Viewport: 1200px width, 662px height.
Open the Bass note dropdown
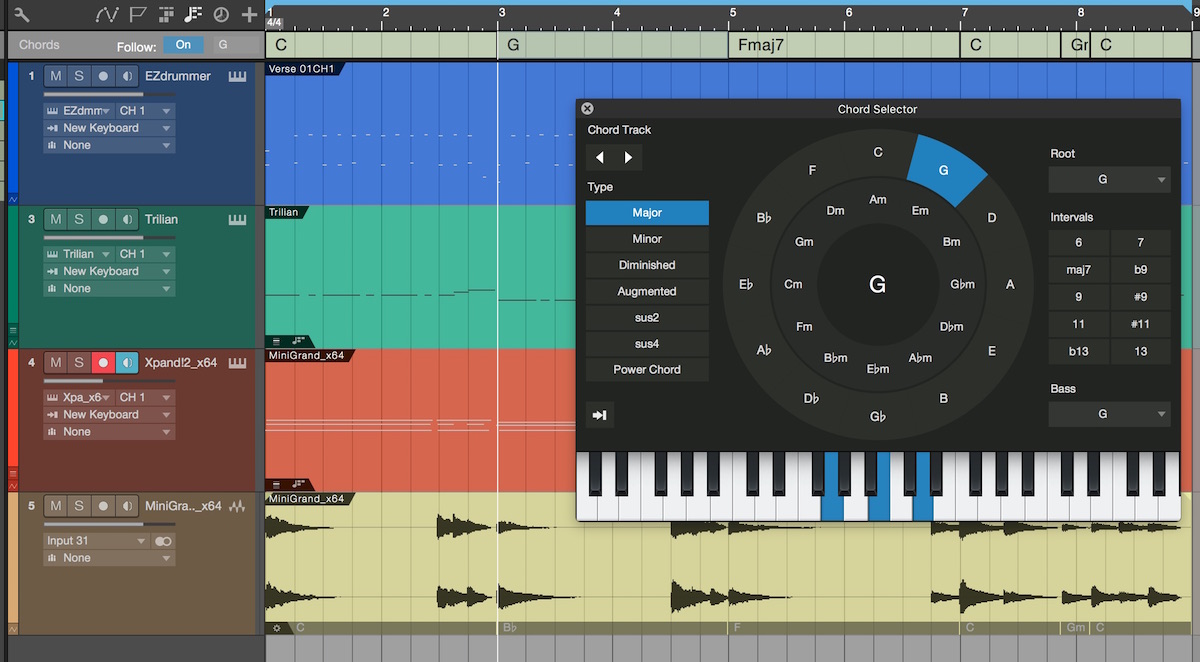pos(1109,414)
